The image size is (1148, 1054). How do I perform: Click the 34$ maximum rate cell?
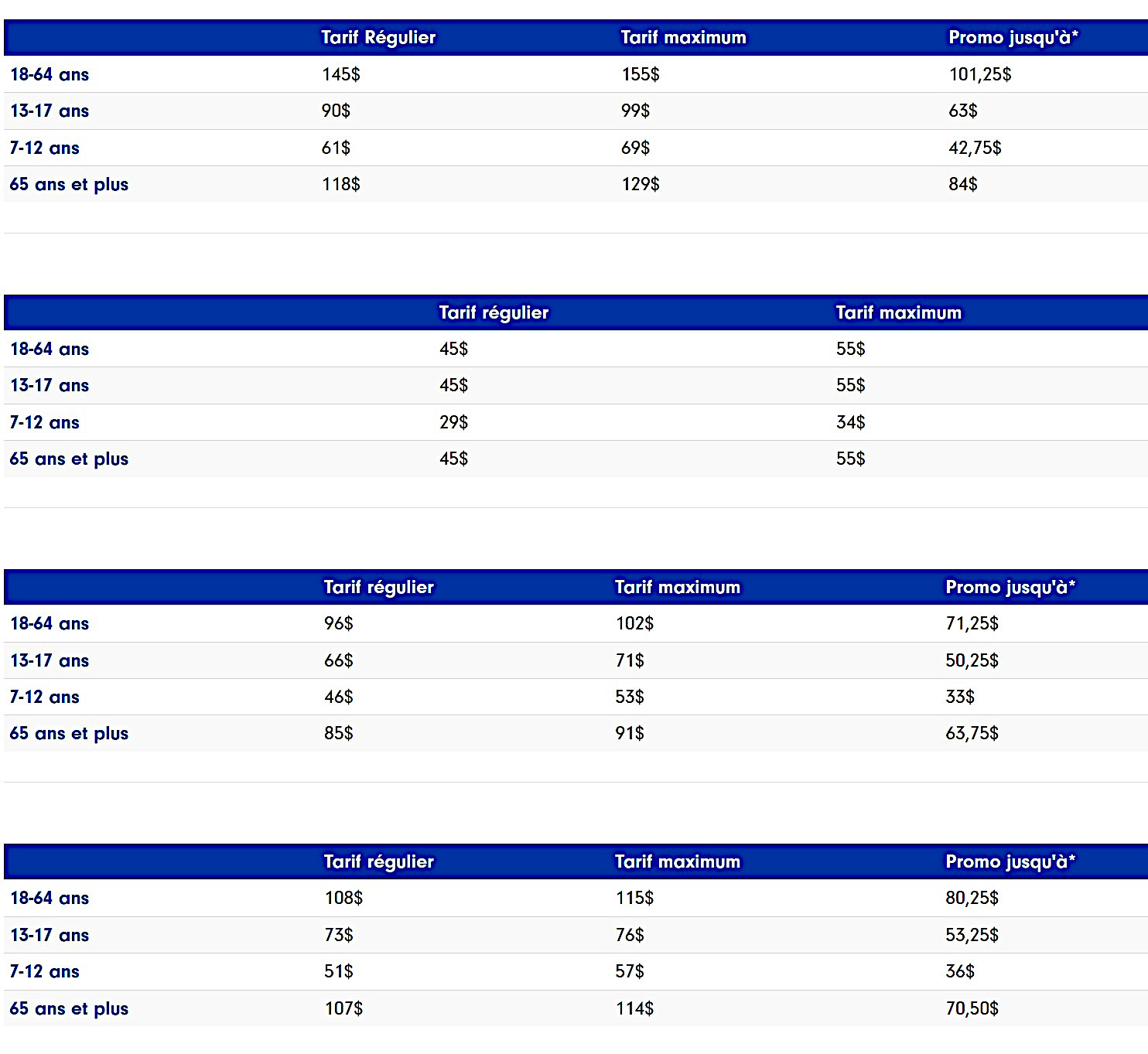click(850, 422)
